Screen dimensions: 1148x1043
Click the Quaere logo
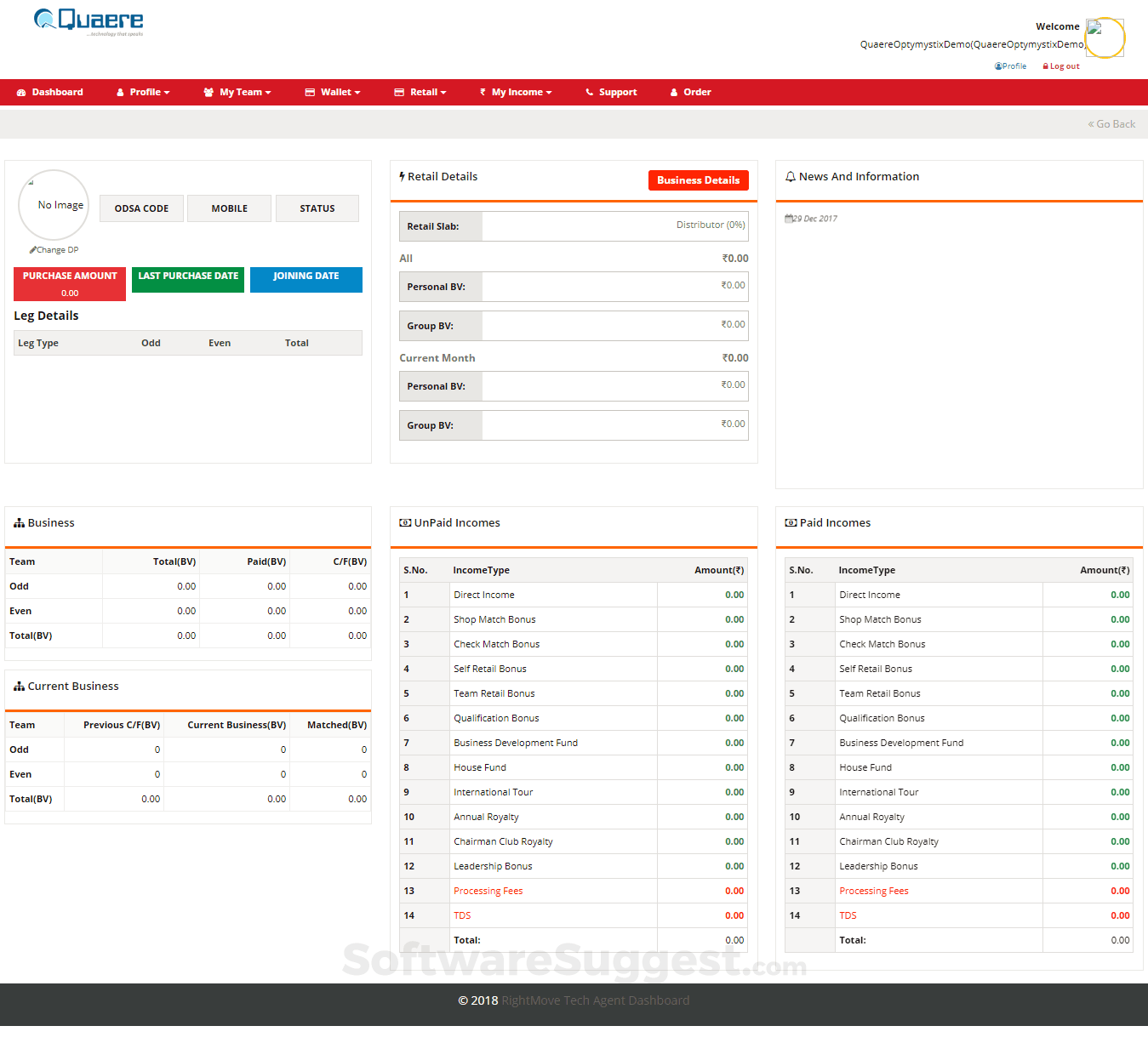[x=89, y=21]
